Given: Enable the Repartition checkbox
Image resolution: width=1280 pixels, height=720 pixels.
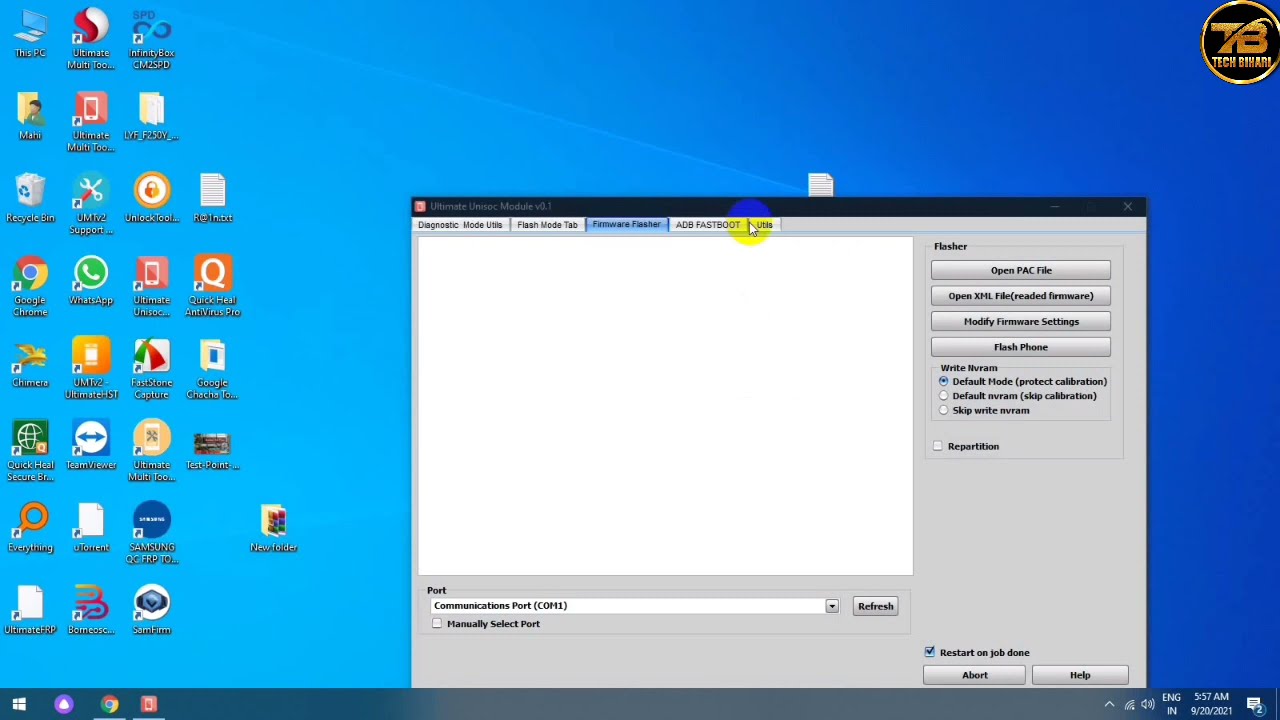Looking at the screenshot, I should pyautogui.click(x=938, y=447).
